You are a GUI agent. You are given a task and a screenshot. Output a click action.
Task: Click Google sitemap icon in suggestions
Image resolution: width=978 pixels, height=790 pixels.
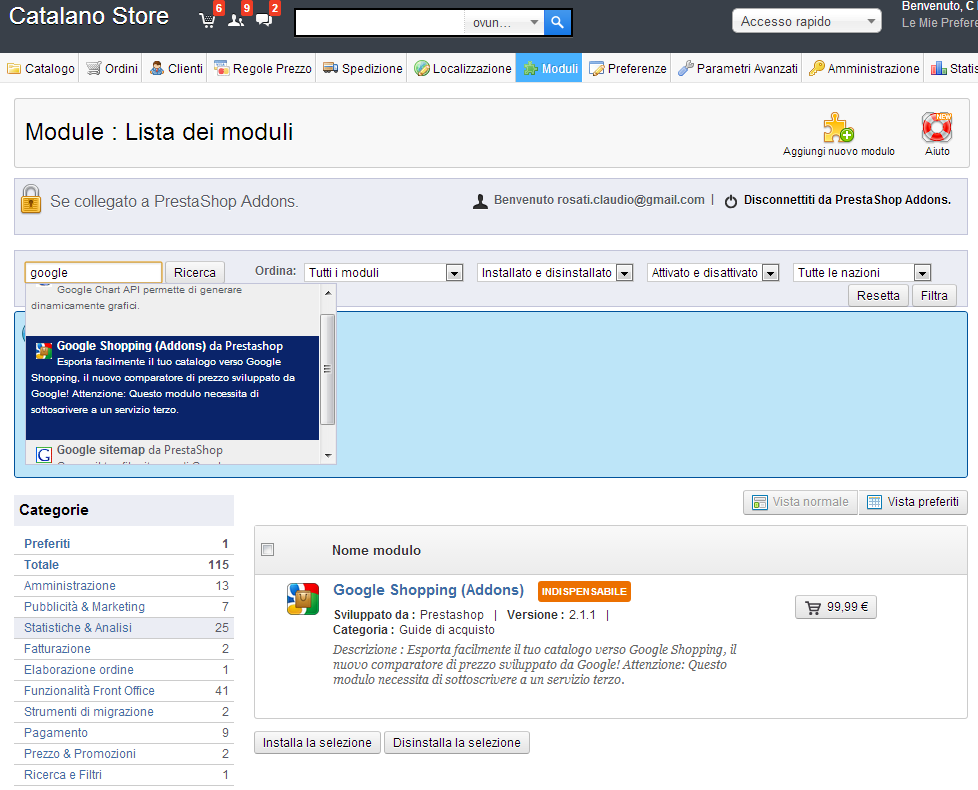click(x=44, y=455)
